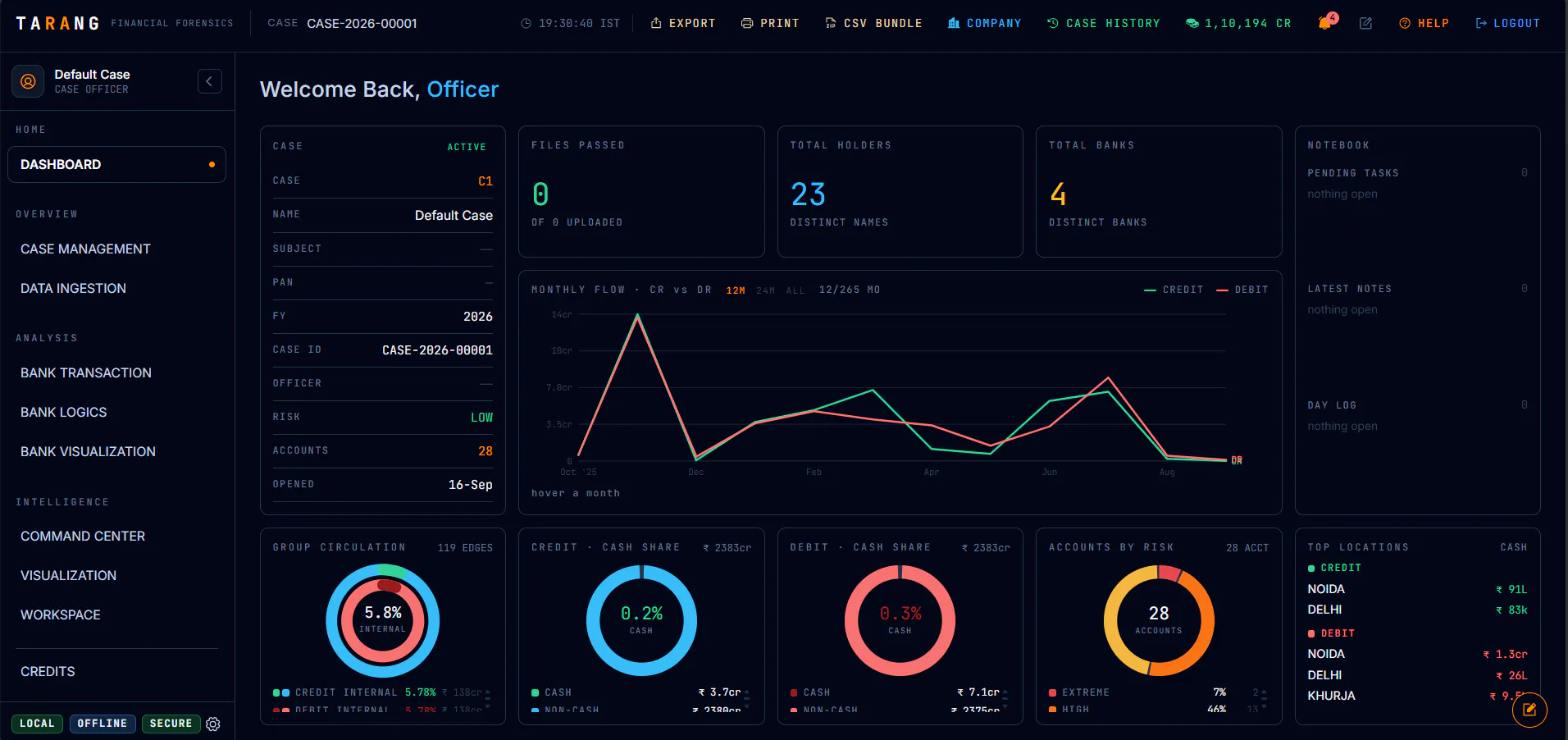The image size is (1568, 740).
Task: Click the LOCAL status badge
Action: [x=37, y=724]
